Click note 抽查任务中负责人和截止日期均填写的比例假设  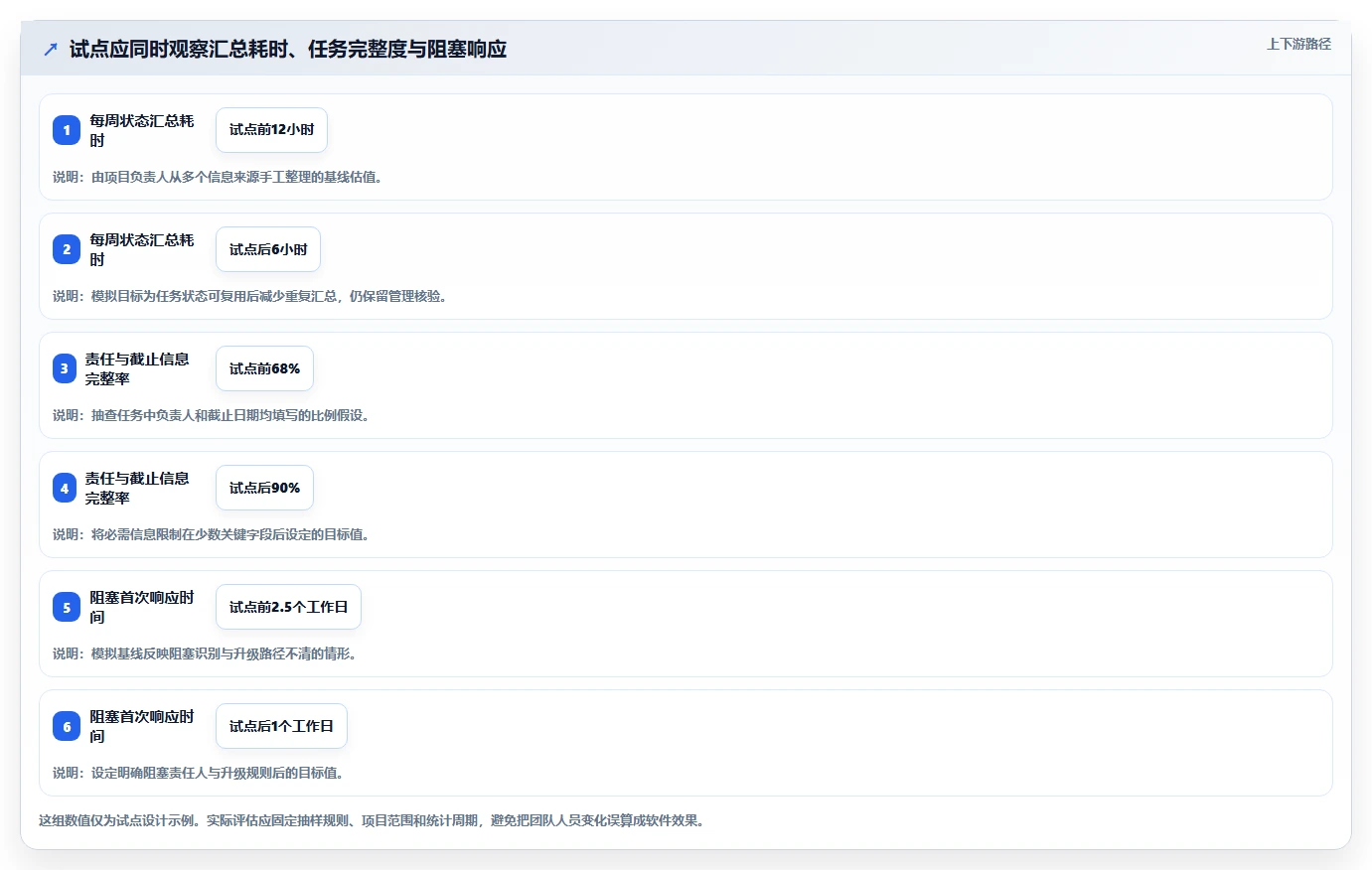pos(212,415)
